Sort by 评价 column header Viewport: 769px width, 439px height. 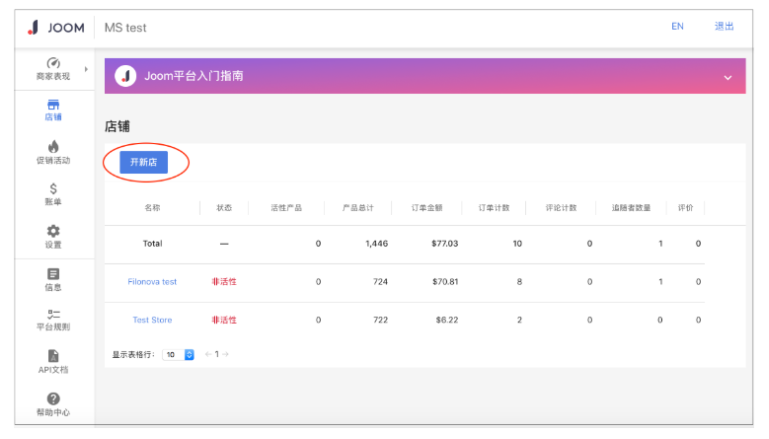click(x=686, y=208)
